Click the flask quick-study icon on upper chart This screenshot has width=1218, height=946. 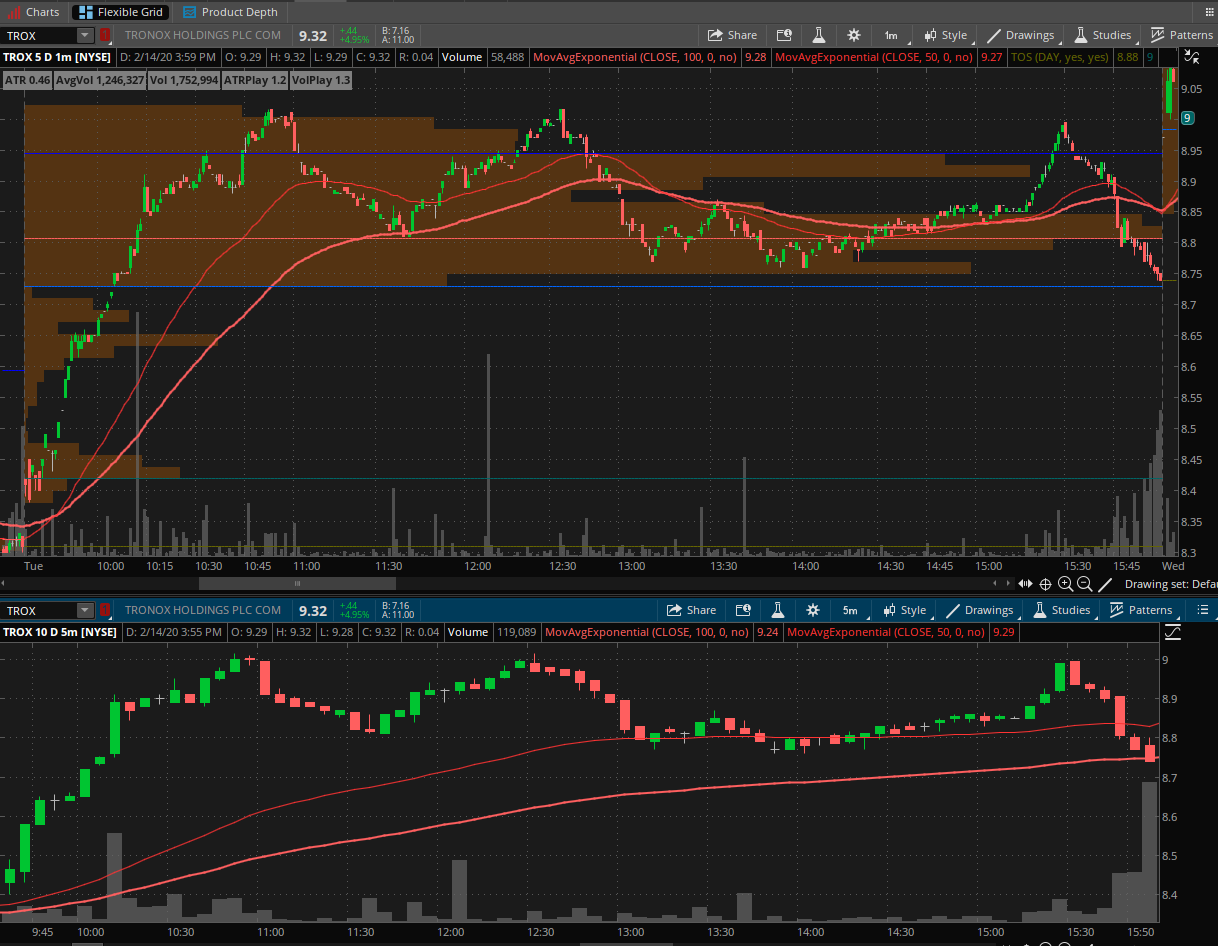coord(818,35)
